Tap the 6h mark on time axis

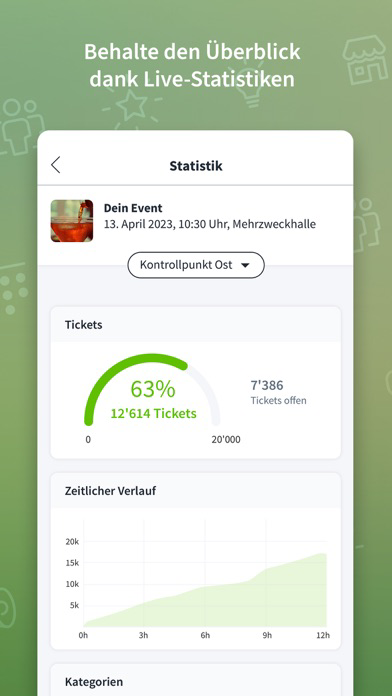pyautogui.click(x=205, y=635)
